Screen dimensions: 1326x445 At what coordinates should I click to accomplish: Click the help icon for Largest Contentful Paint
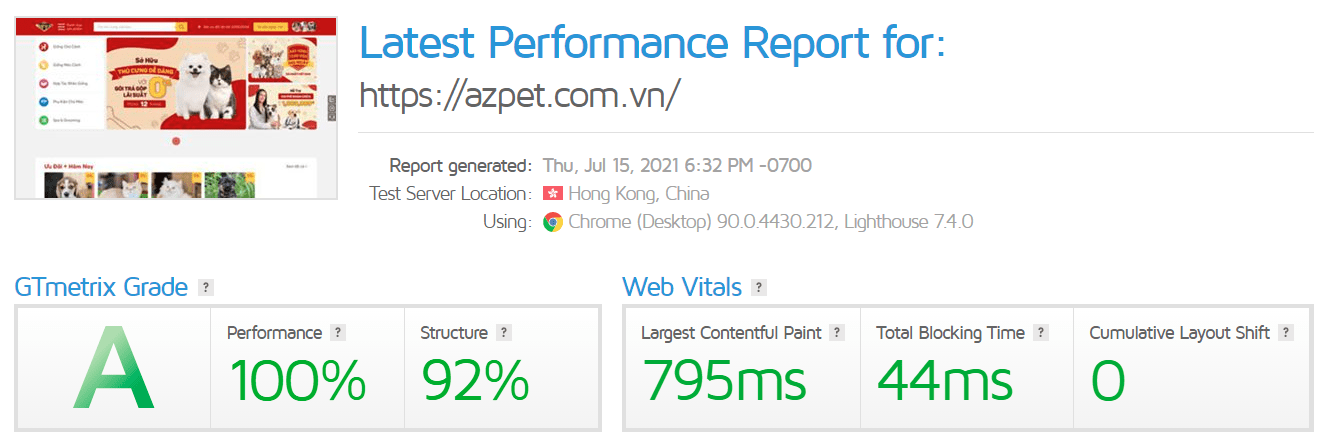[x=838, y=333]
